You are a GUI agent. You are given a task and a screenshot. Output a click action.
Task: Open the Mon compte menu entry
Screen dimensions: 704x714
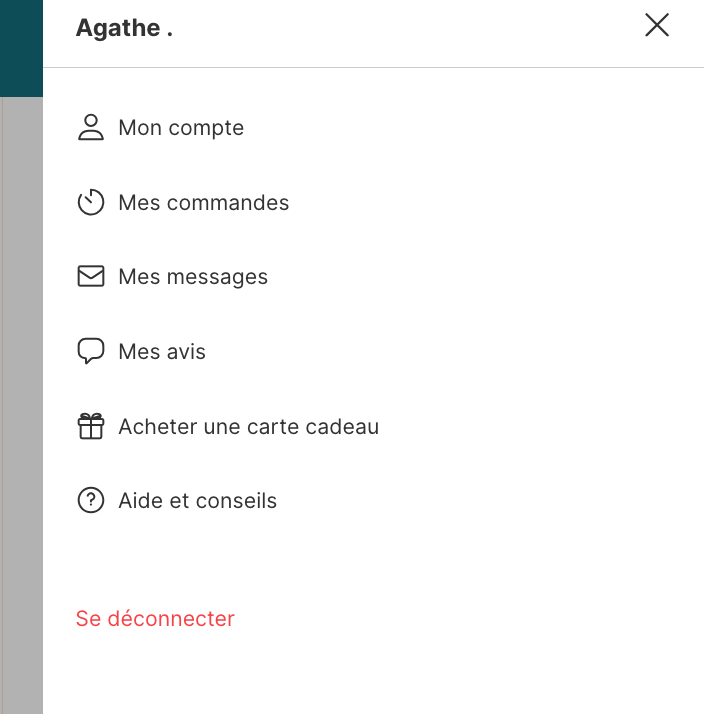(x=181, y=128)
